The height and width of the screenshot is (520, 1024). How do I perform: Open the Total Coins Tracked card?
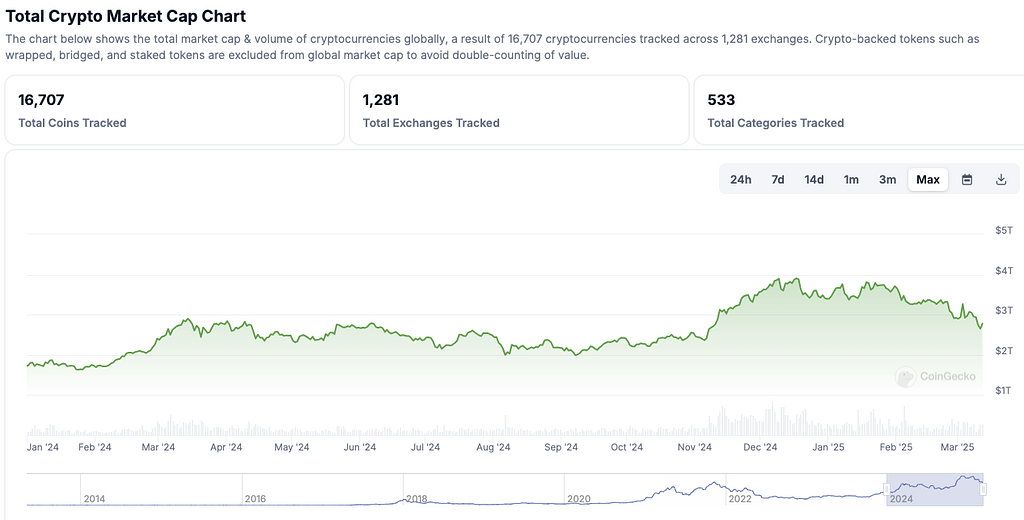(174, 110)
